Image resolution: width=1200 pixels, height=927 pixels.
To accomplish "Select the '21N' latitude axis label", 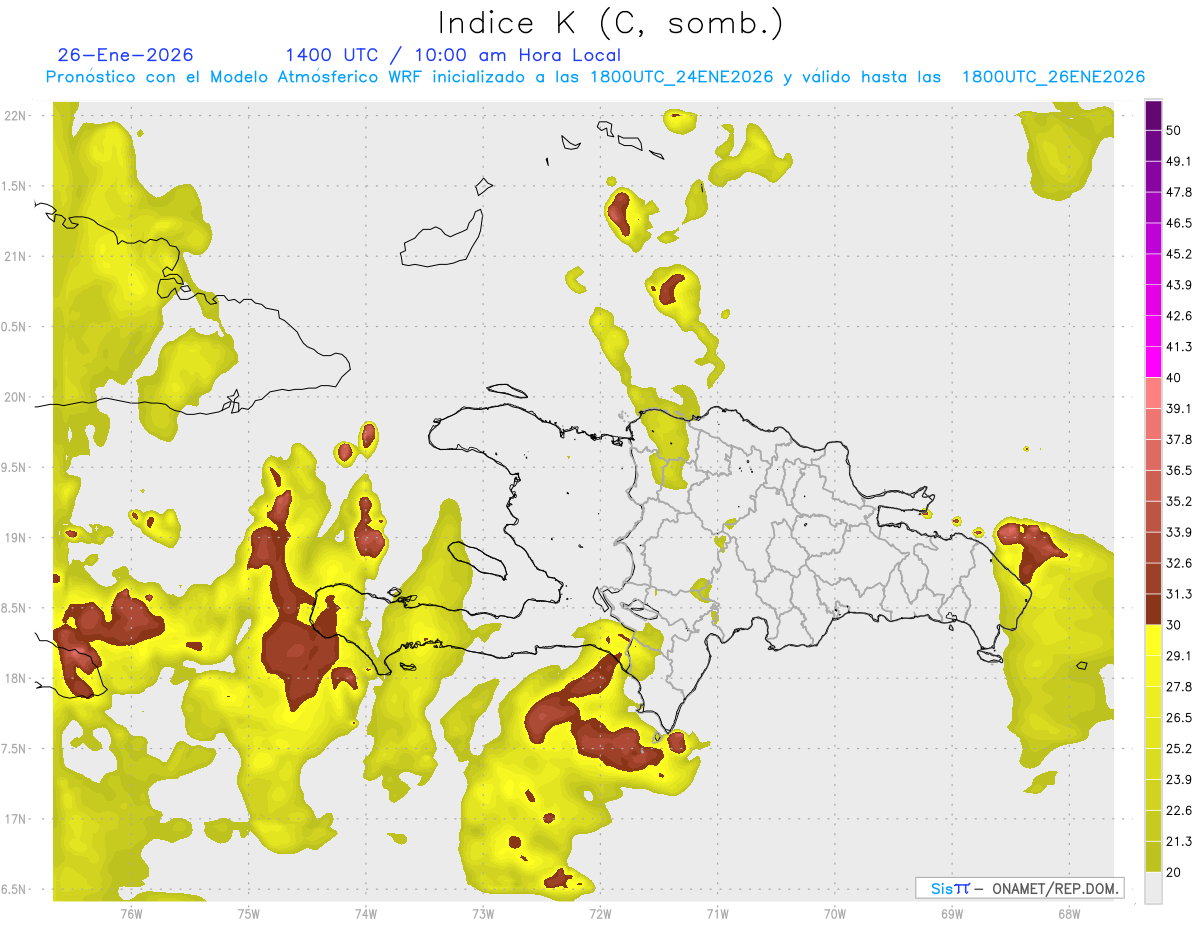I will pyautogui.click(x=16, y=256).
